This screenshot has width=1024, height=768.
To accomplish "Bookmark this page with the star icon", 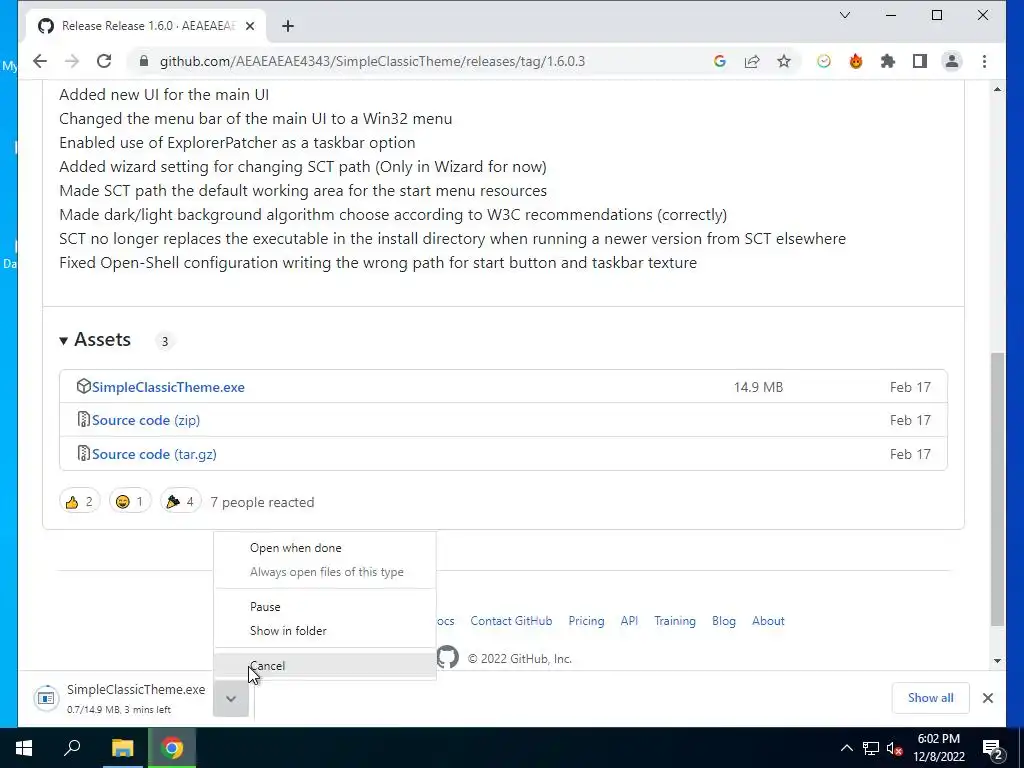I will click(x=784, y=61).
